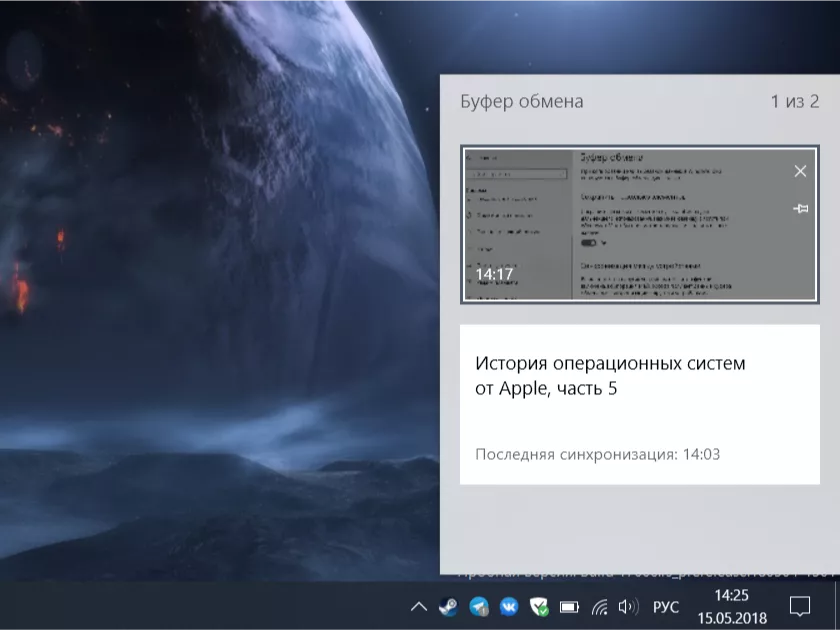Open the volume speaker control
Image resolution: width=840 pixels, height=630 pixels.
[x=628, y=606]
